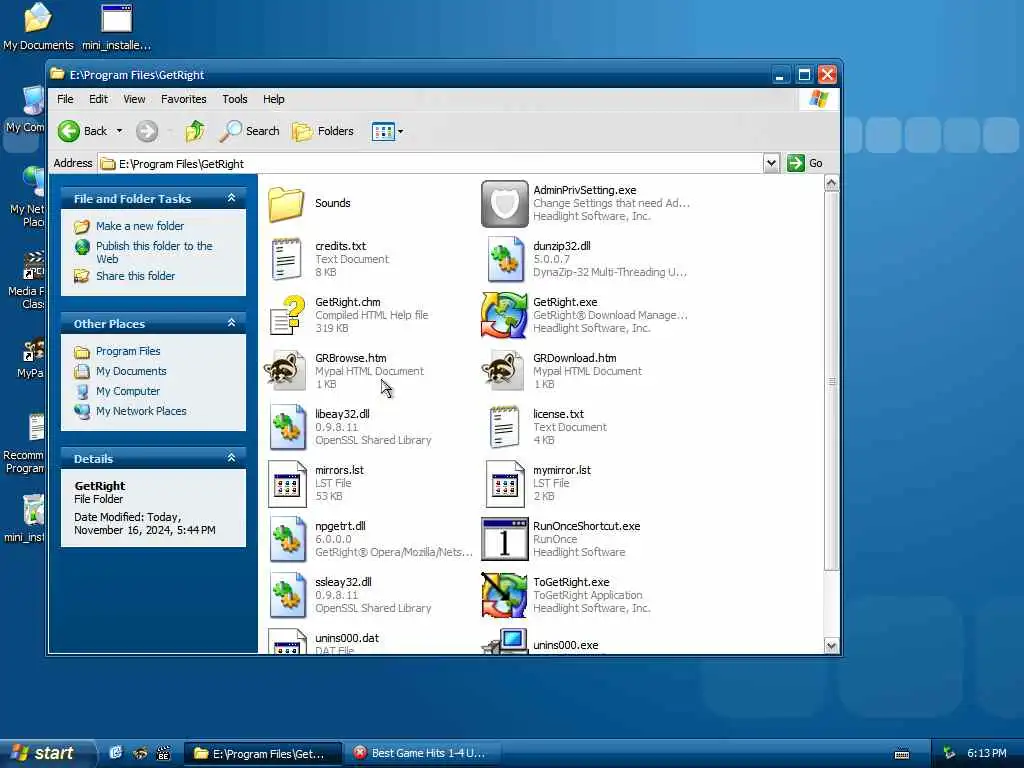
Task: Go to Program Files in Other Places
Action: click(128, 351)
